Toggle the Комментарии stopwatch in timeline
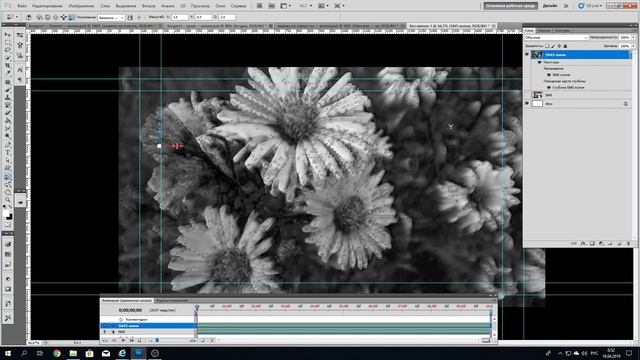The height and width of the screenshot is (360, 640). click(x=121, y=319)
